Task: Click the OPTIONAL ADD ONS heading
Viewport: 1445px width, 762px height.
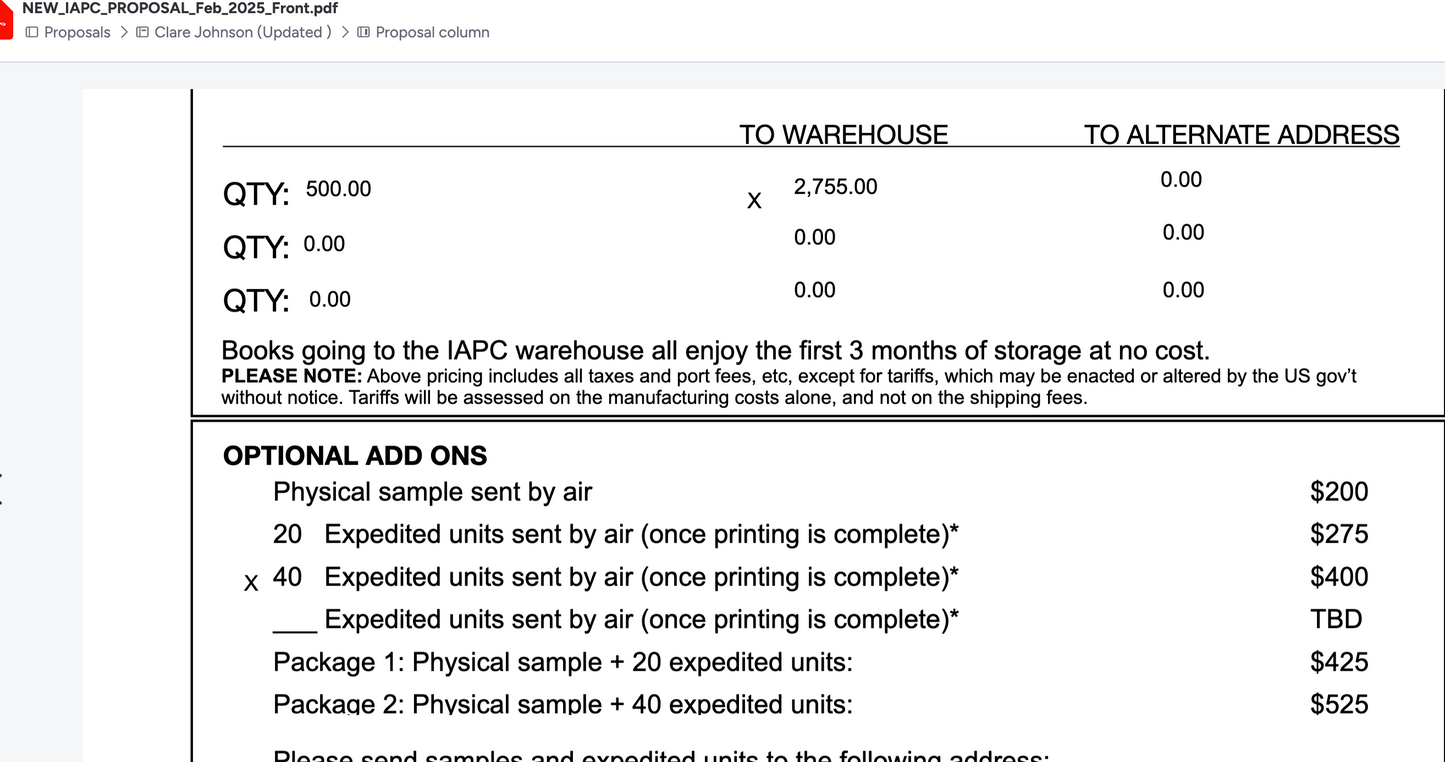Action: pos(355,456)
